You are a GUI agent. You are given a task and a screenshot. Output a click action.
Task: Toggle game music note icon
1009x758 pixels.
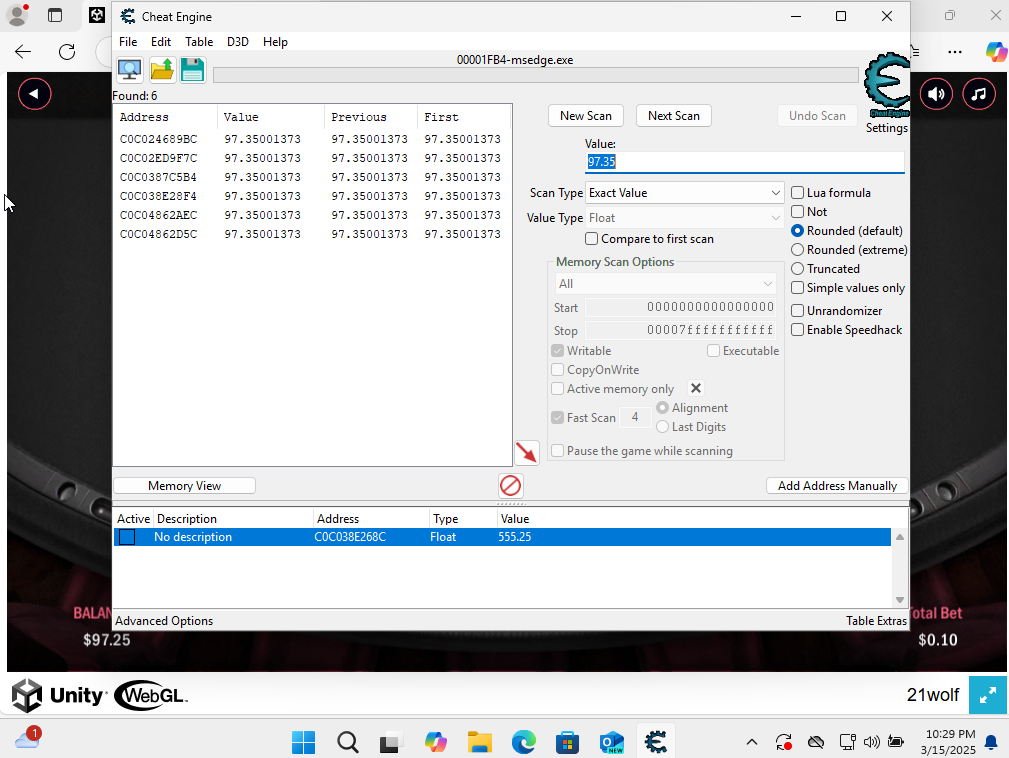[x=979, y=94]
